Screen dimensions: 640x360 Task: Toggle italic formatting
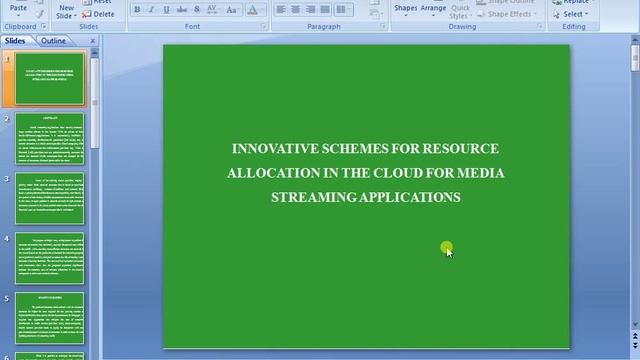point(151,9)
